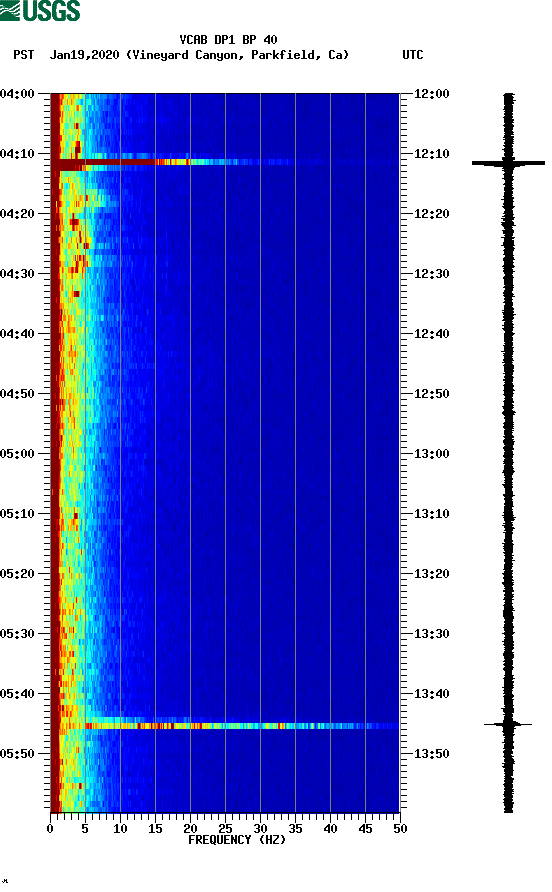
Task: Click the '12:20' UTC time label
Action: [x=431, y=214]
